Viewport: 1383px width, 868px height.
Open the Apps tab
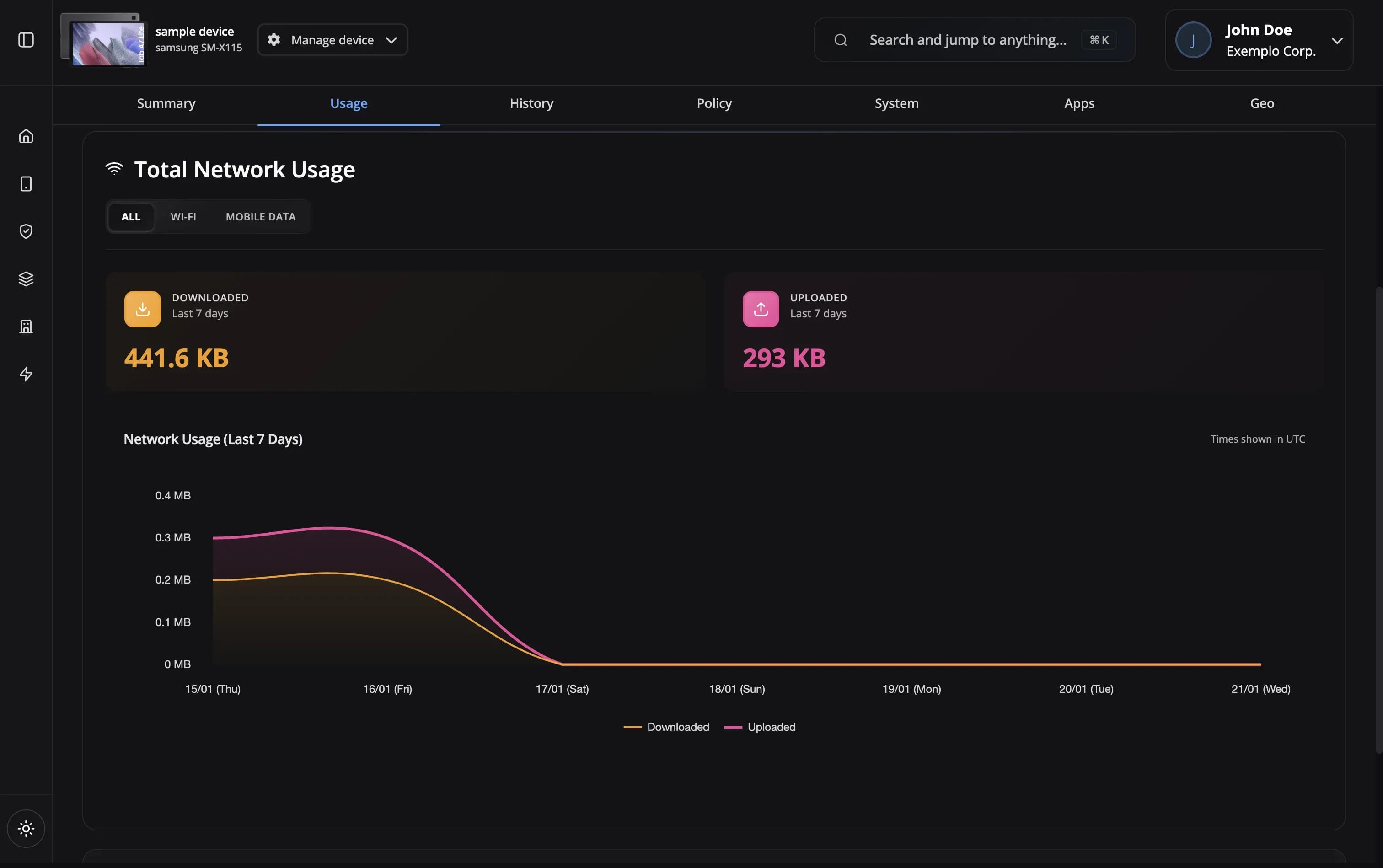pos(1079,103)
